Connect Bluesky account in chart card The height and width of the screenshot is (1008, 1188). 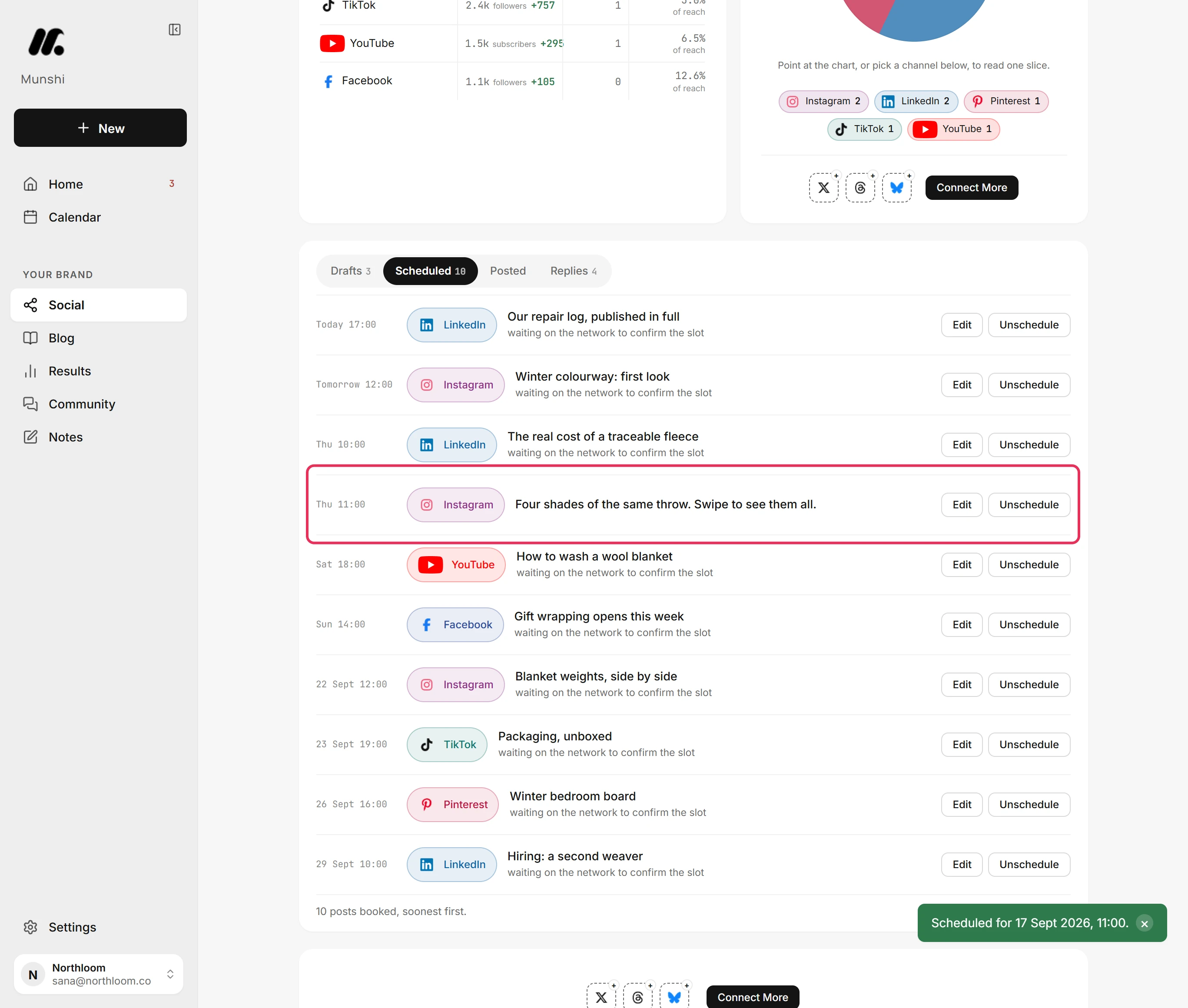[896, 188]
